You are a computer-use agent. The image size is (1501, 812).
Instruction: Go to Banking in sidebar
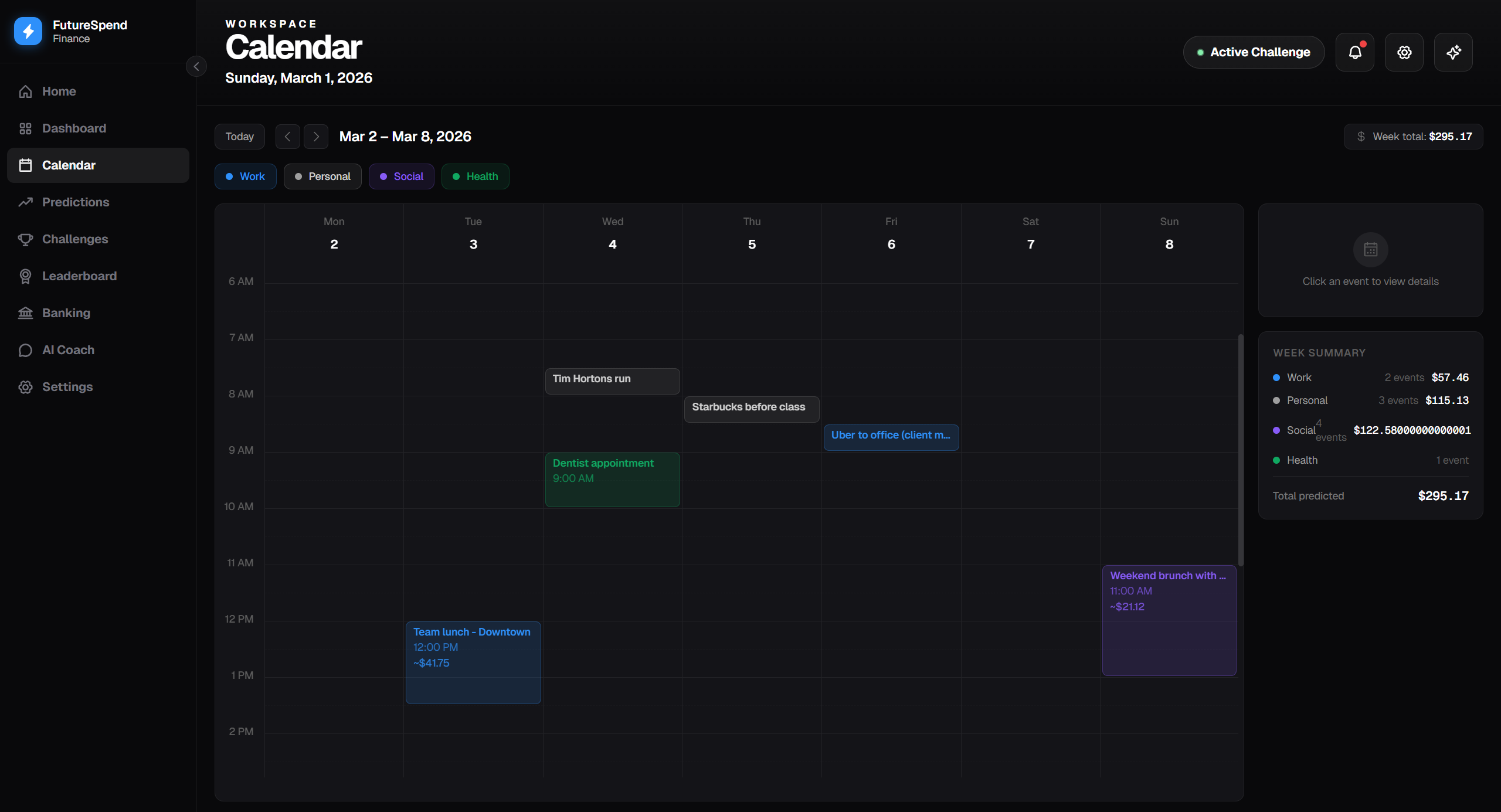pyautogui.click(x=66, y=313)
